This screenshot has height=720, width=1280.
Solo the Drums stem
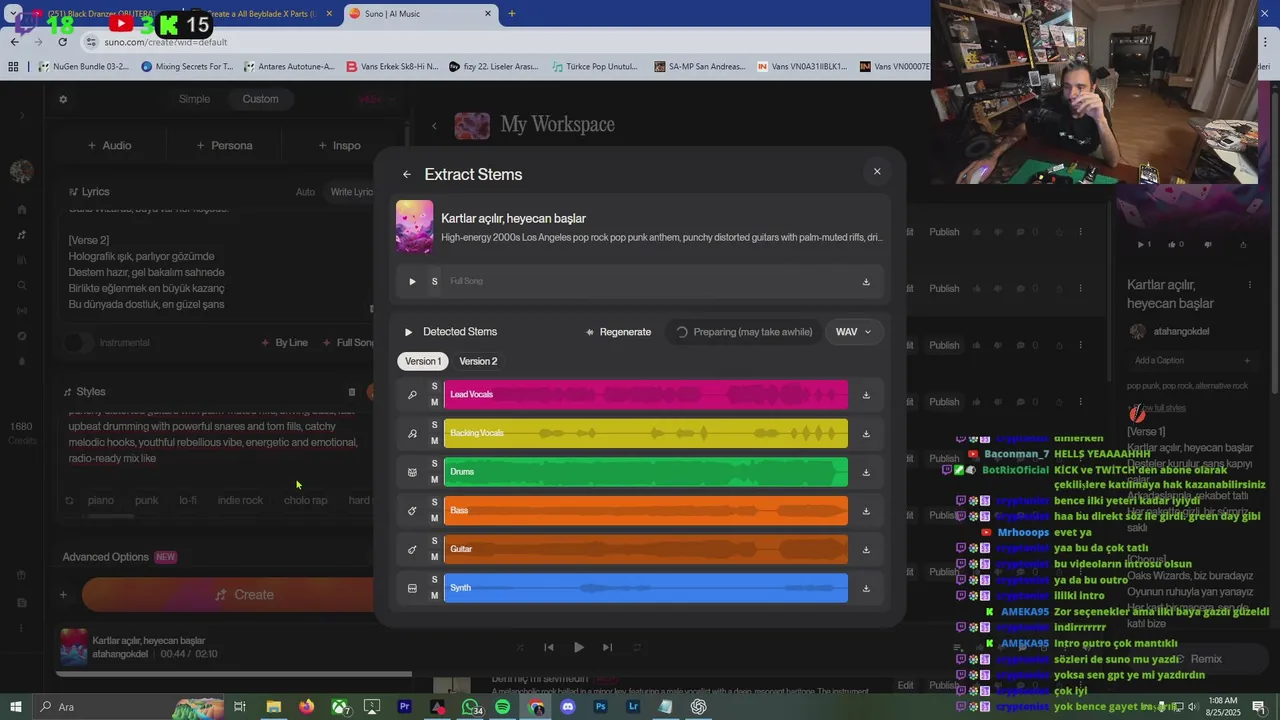[x=434, y=463]
